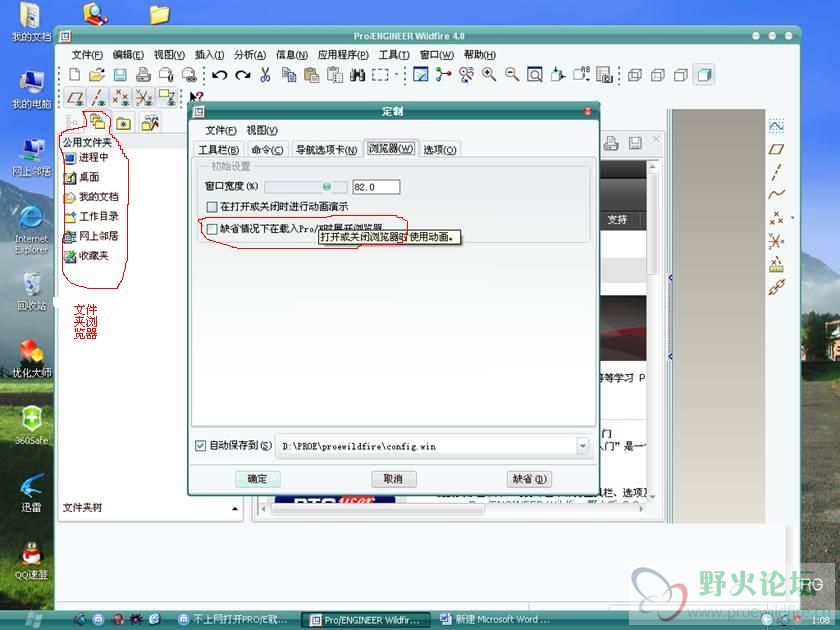Open the Microsoft Word taskbar item
The image size is (840, 630).
click(x=495, y=619)
